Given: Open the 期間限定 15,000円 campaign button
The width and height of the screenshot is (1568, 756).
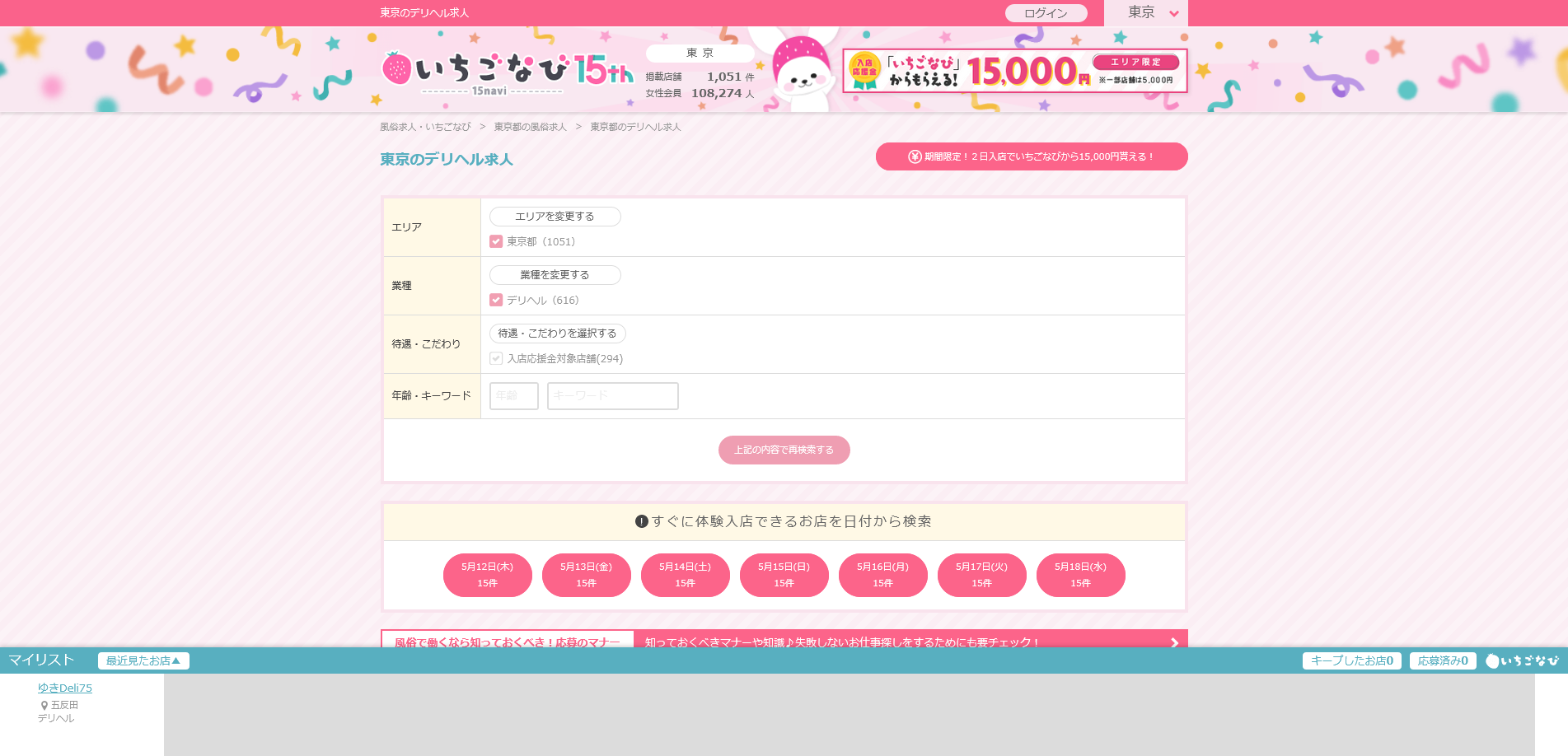Looking at the screenshot, I should (1032, 156).
